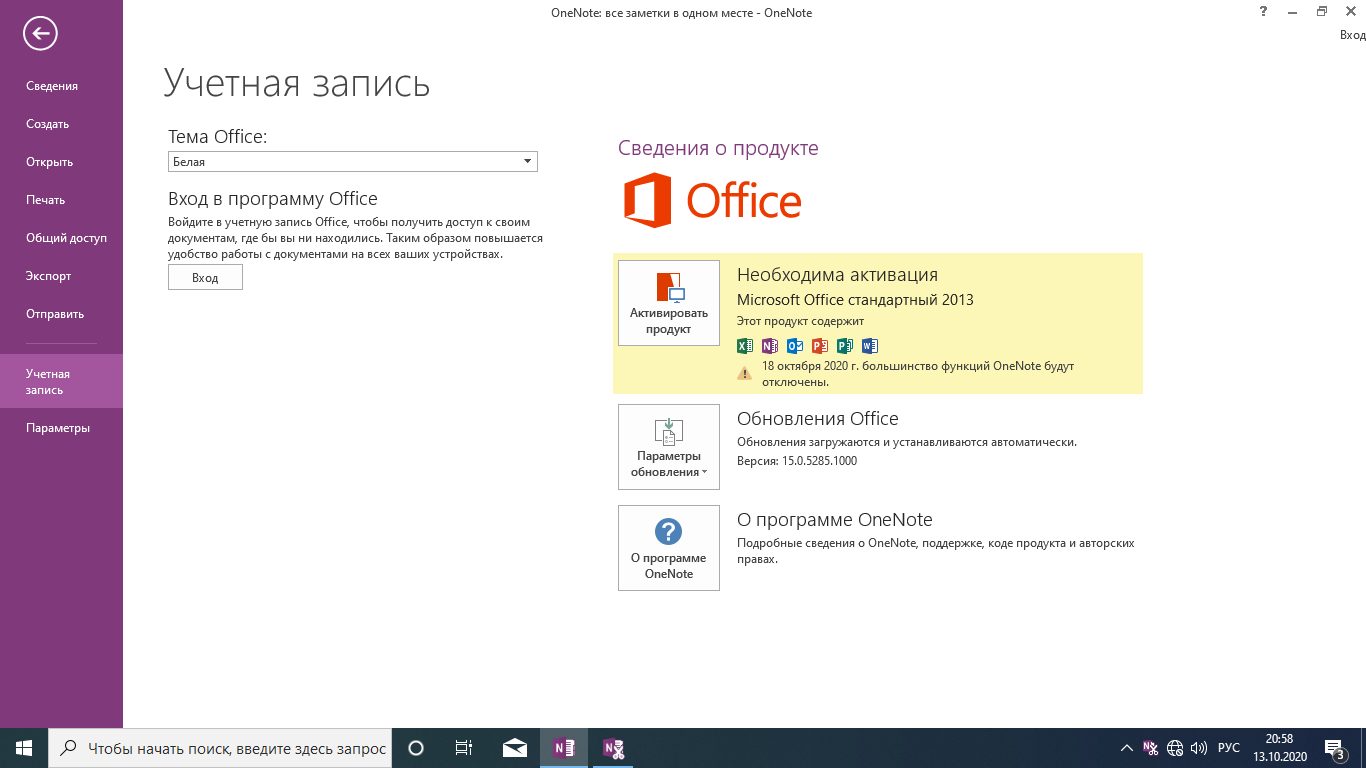The width and height of the screenshot is (1366, 768).
Task: Click the OneNote taskbar icon
Action: coord(564,748)
